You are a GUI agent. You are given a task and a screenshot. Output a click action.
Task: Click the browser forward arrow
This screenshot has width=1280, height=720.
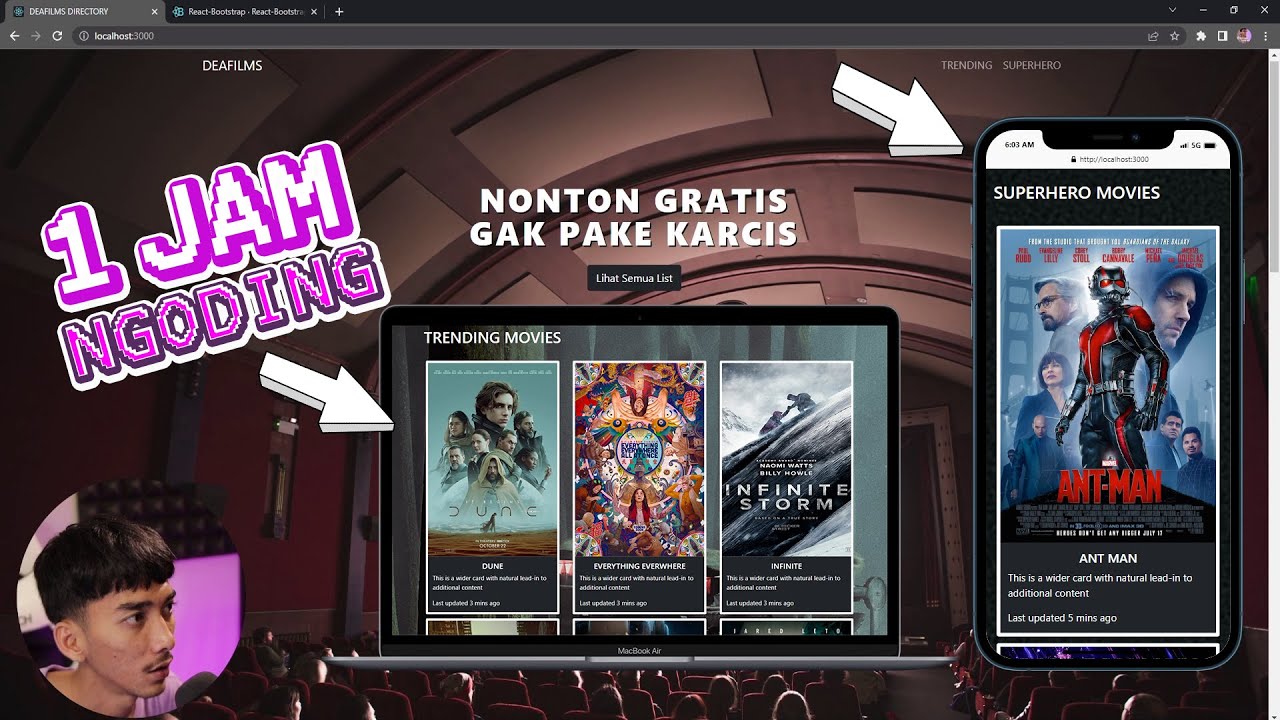click(x=36, y=36)
